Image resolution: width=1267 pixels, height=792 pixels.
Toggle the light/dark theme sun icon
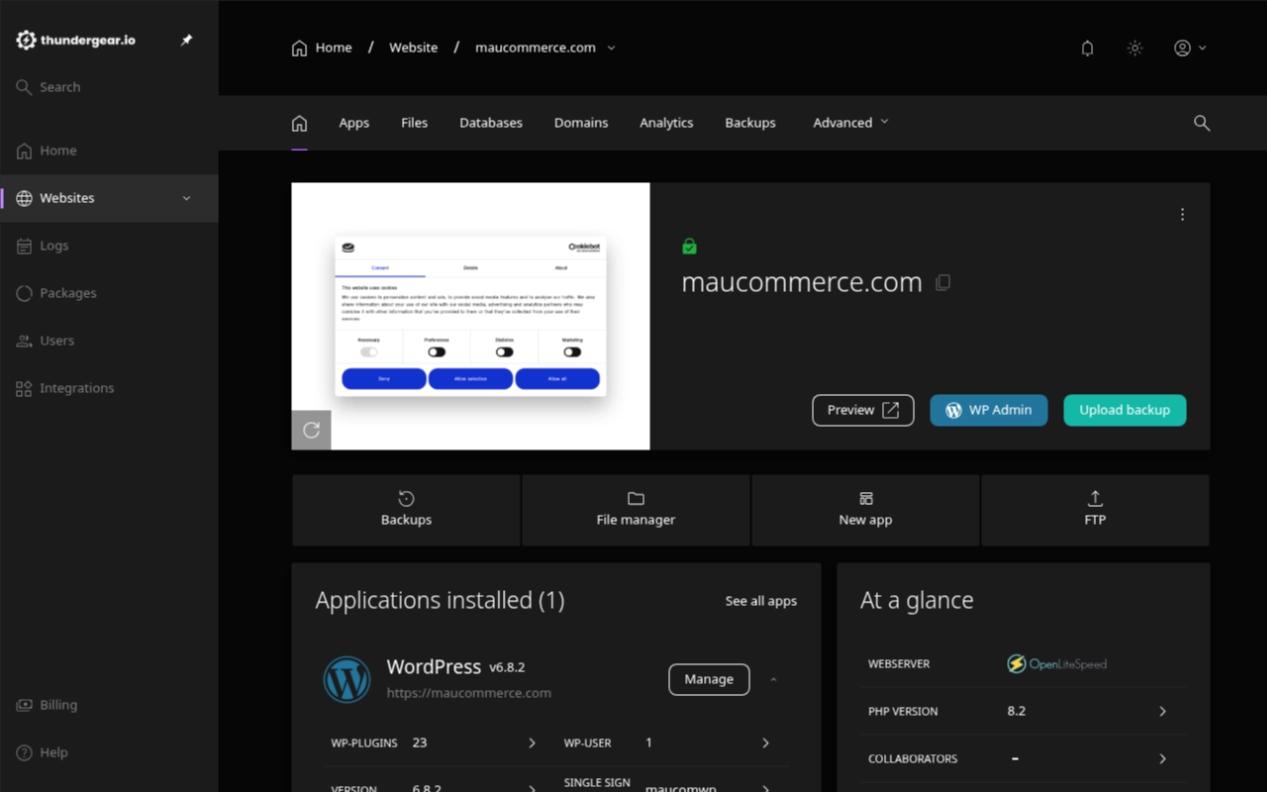point(1134,48)
